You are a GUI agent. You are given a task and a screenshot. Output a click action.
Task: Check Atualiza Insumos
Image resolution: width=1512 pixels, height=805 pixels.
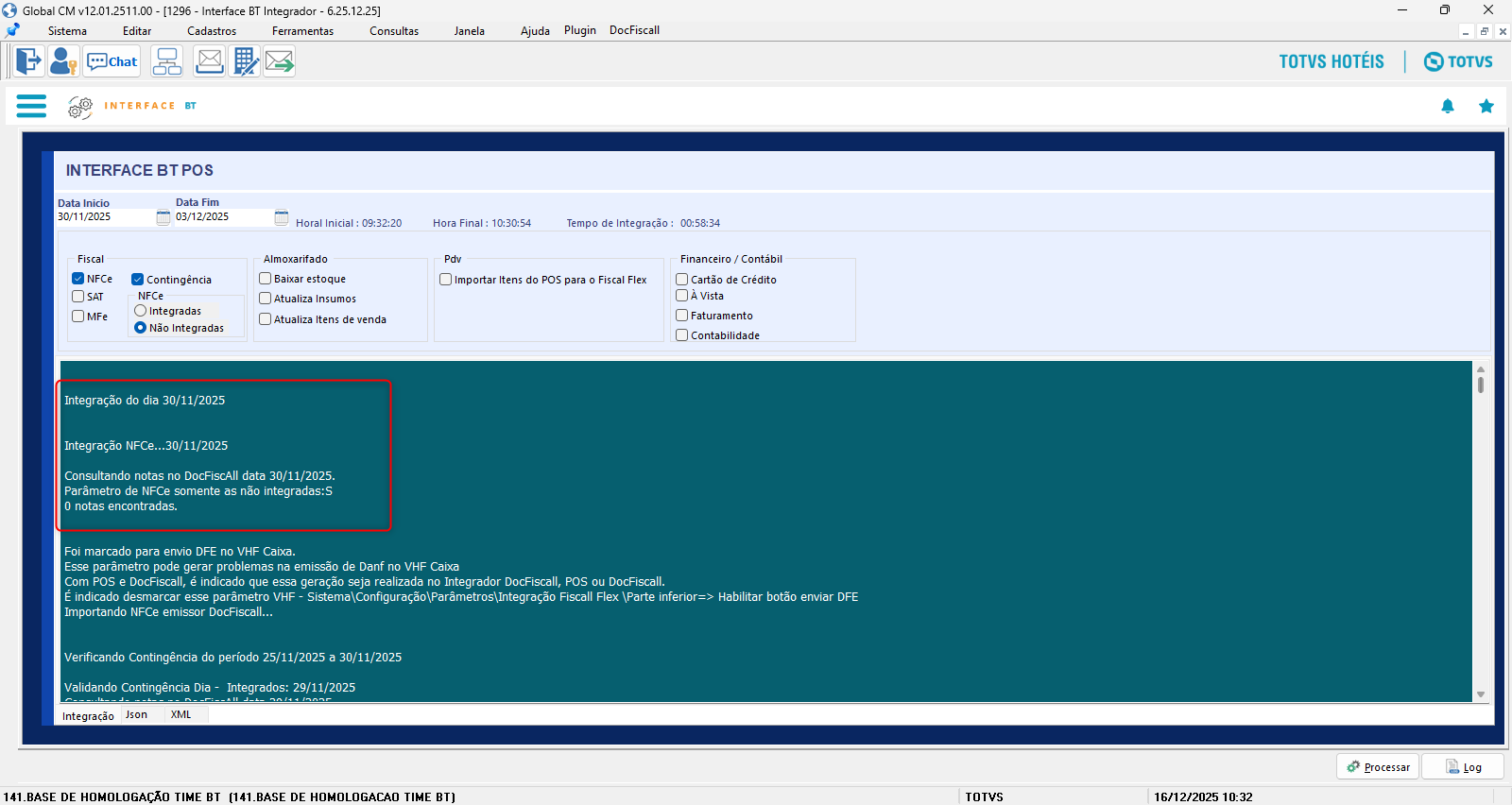click(x=266, y=299)
